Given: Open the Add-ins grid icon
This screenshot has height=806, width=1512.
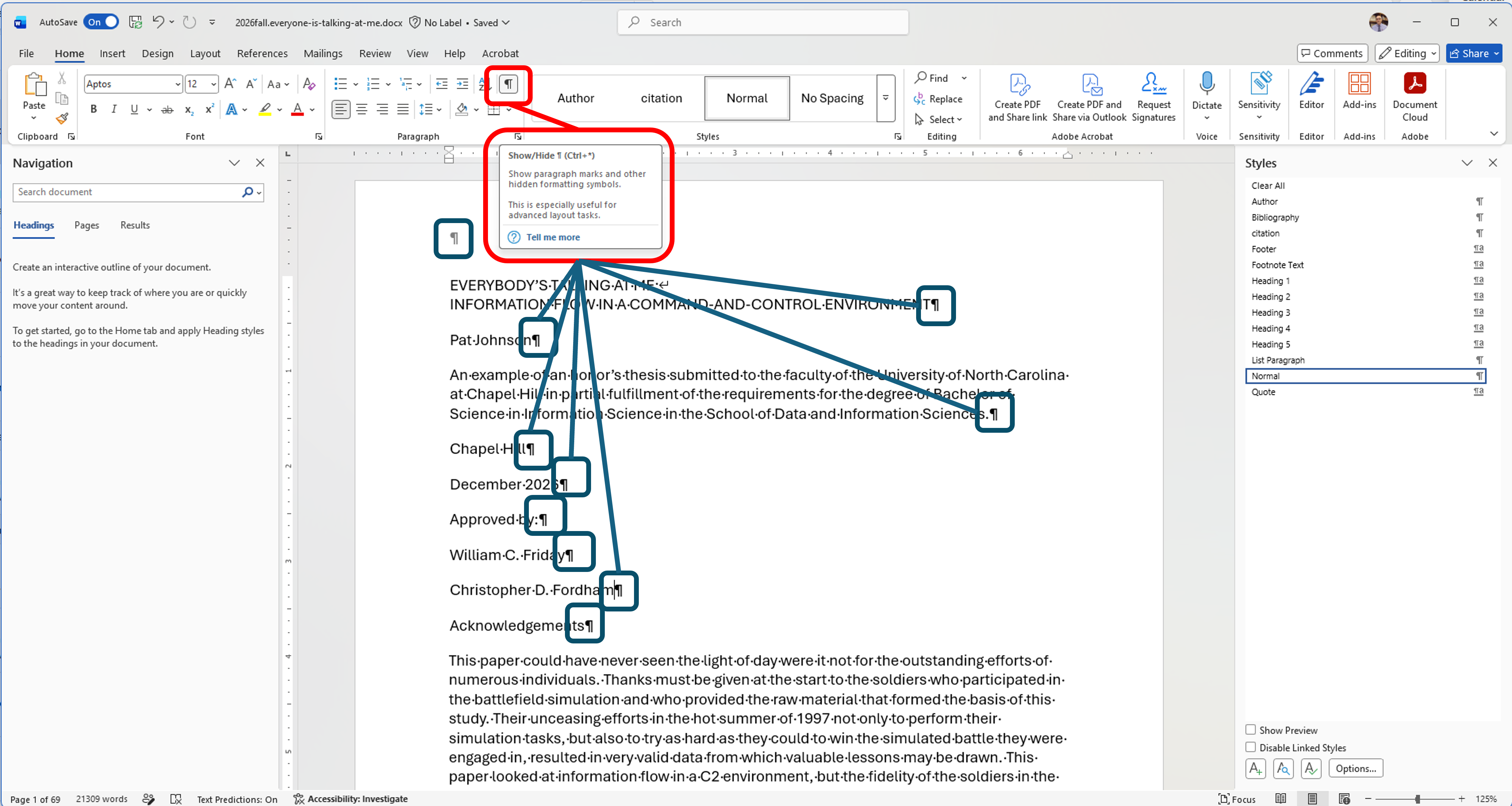Looking at the screenshot, I should 1359,84.
